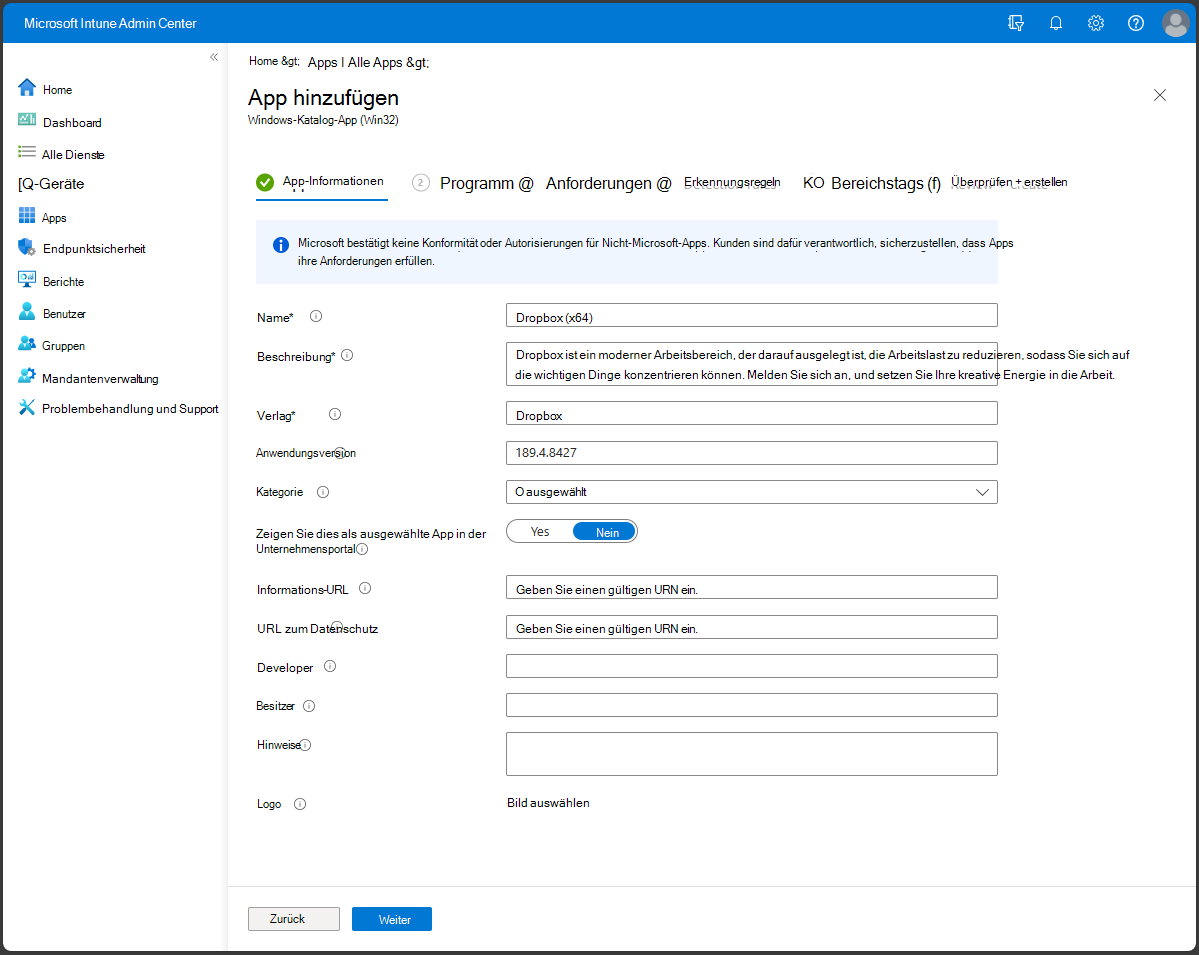This screenshot has height=955, width=1199.
Task: Open the Erkennungsregeln tab
Action: coord(732,183)
